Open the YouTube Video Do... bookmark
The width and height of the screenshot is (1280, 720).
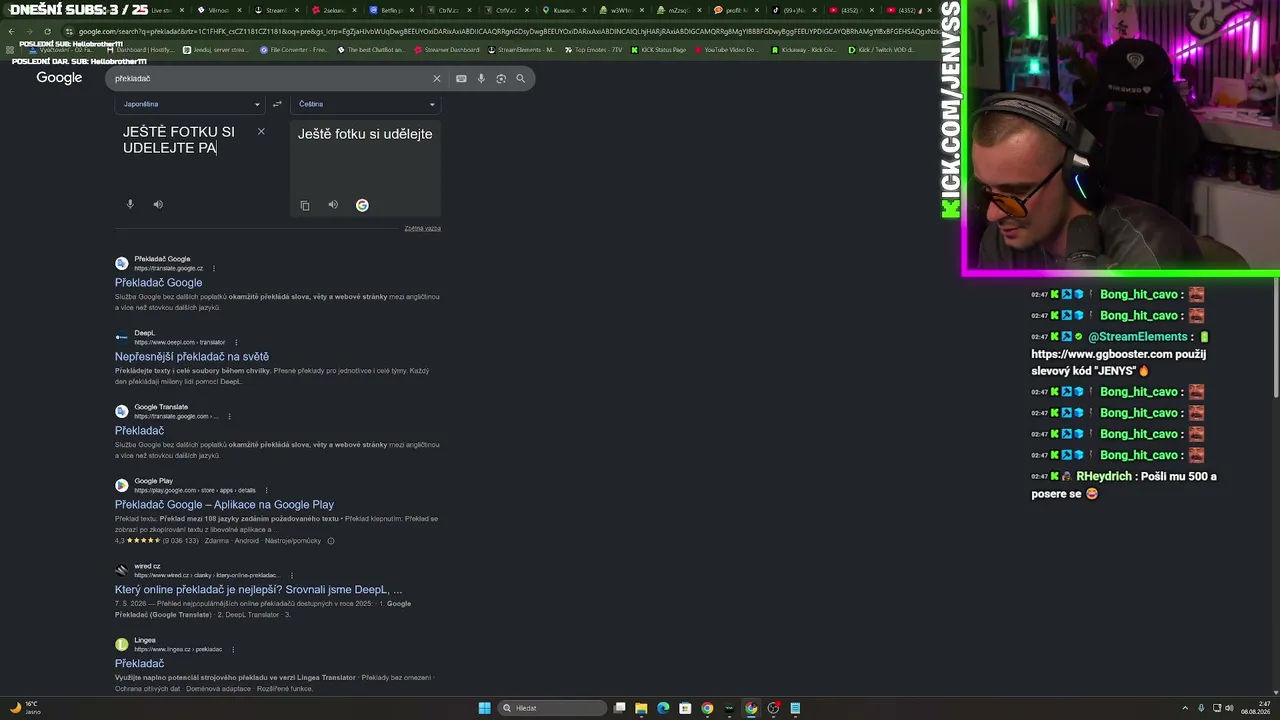[x=726, y=49]
